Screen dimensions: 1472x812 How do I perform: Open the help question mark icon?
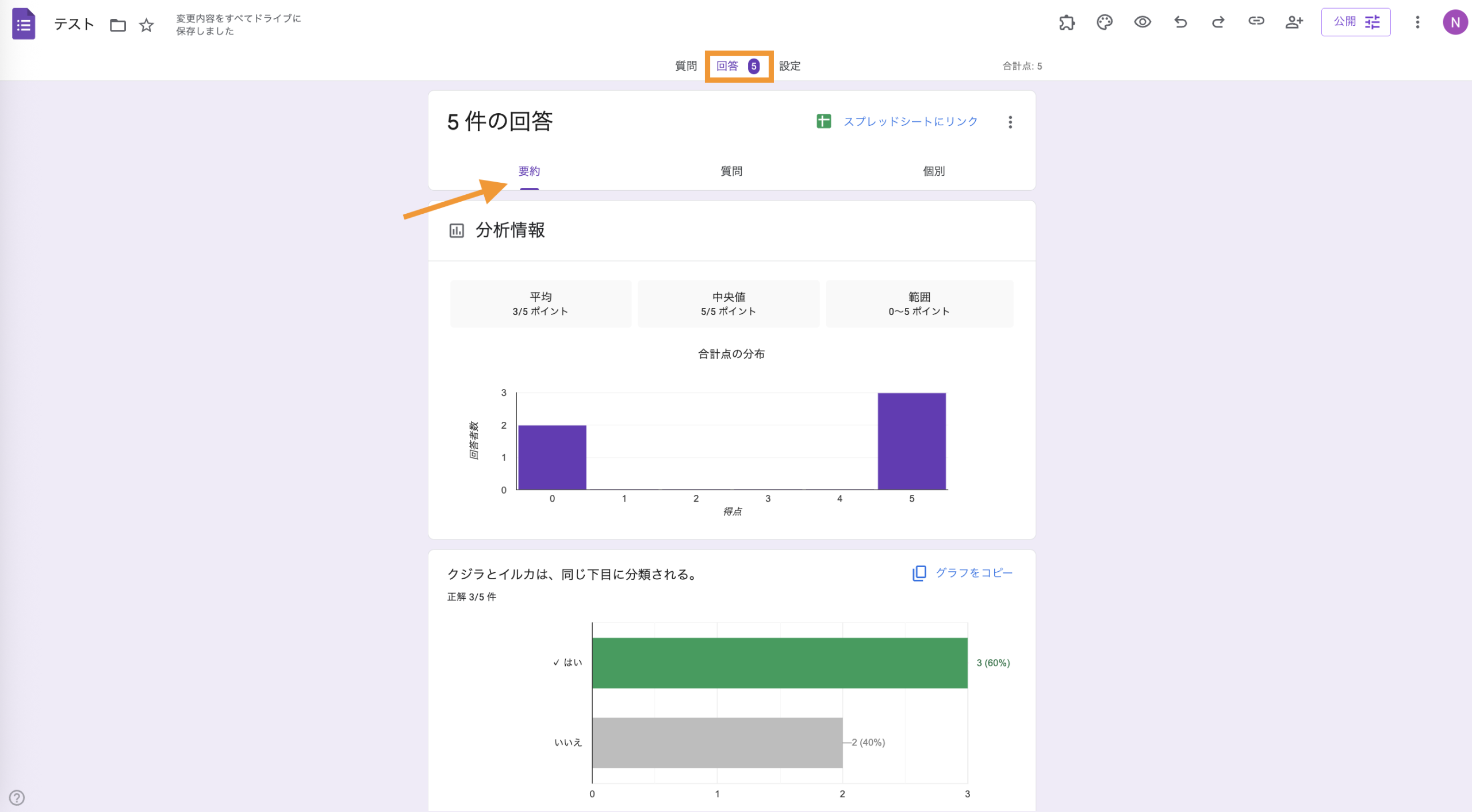coord(17,796)
